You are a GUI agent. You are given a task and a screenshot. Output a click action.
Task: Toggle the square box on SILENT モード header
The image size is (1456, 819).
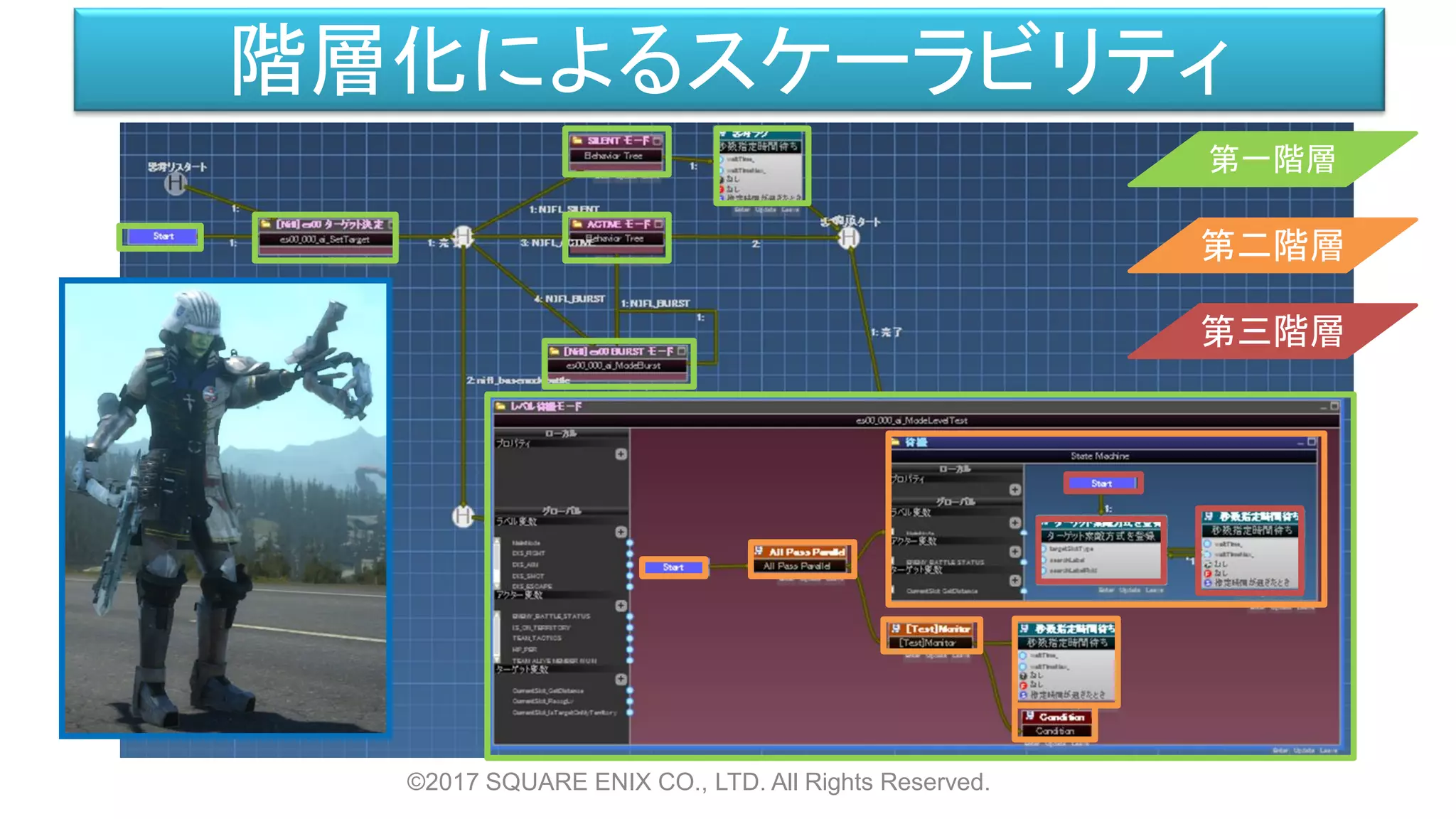[658, 141]
